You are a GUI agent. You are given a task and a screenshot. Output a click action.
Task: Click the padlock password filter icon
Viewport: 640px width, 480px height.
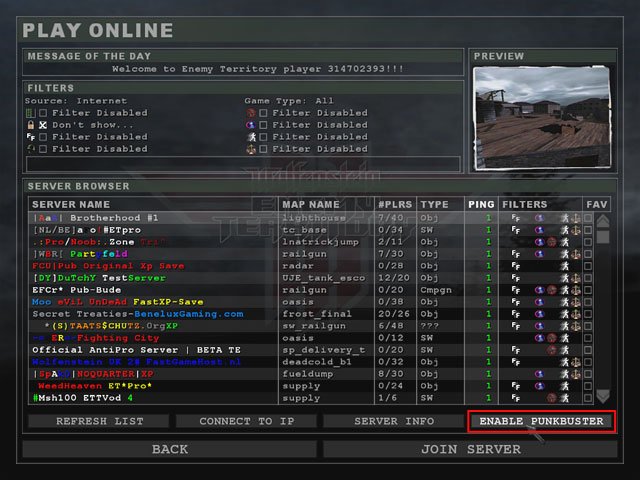point(31,125)
